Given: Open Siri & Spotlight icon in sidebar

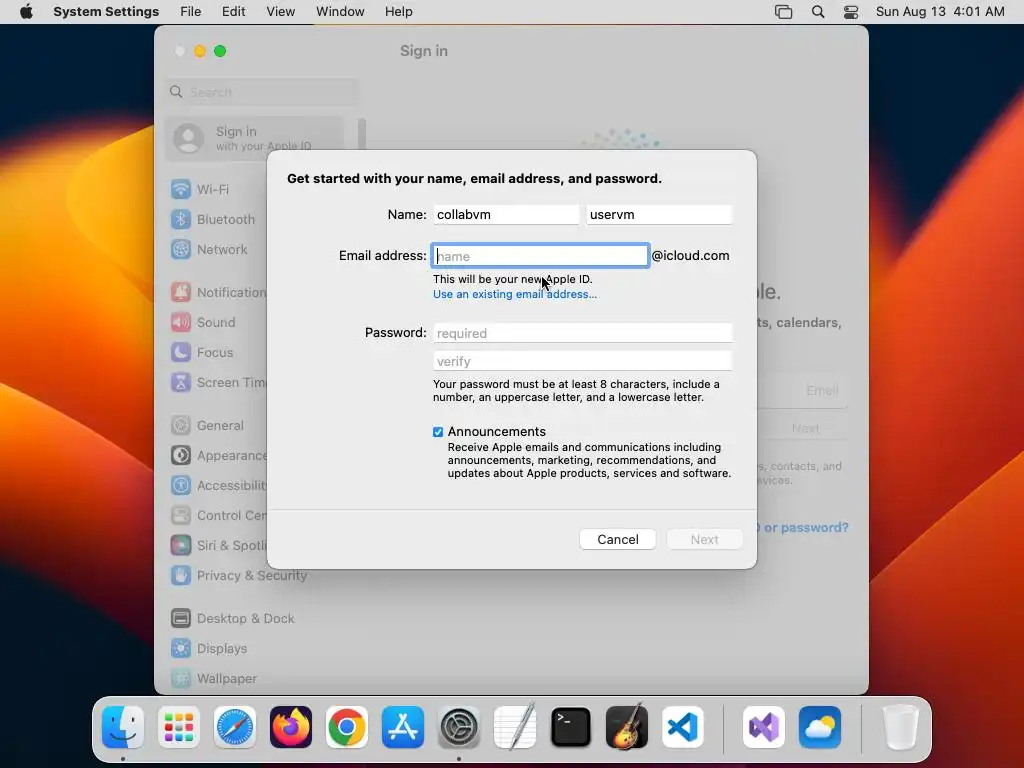Looking at the screenshot, I should pos(181,545).
